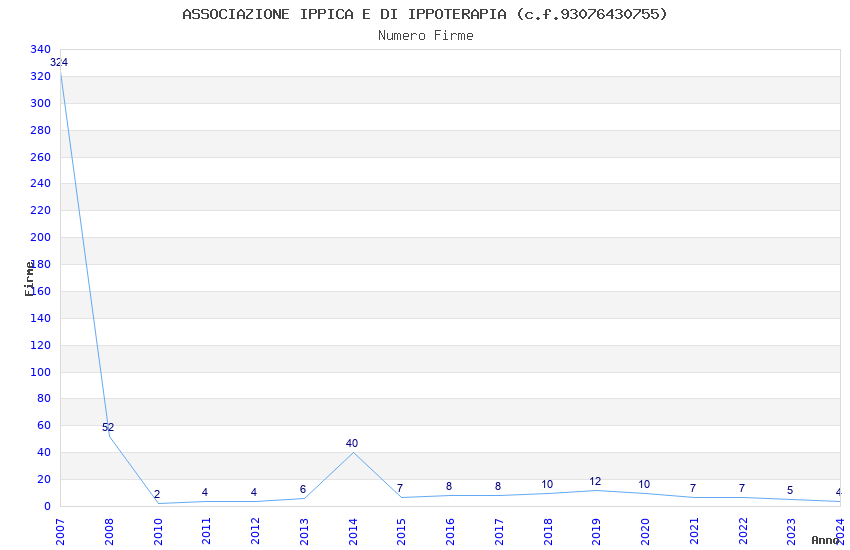Click the 2008 year label on x-axis
Viewport: 850px width, 550px height.
pyautogui.click(x=109, y=531)
